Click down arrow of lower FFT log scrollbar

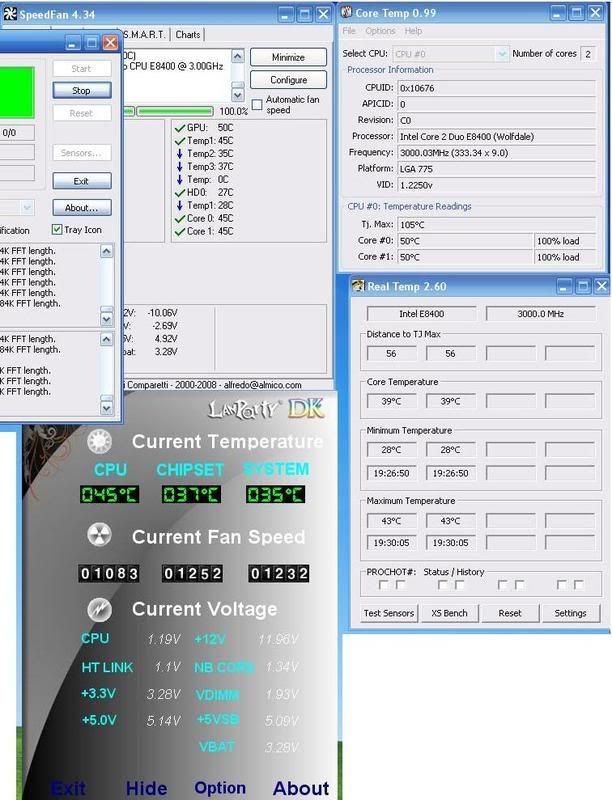107,408
